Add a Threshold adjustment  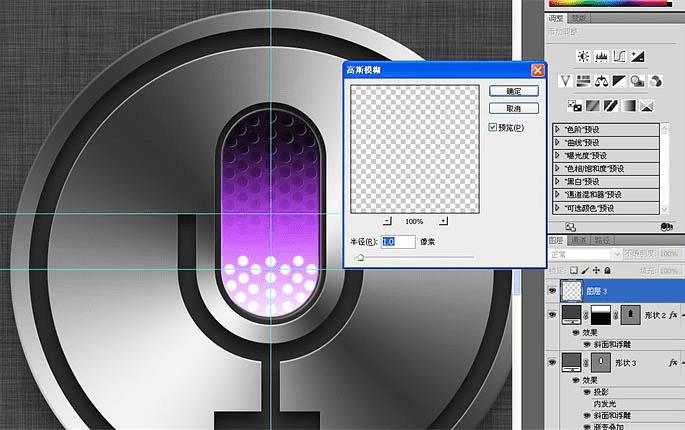tap(611, 105)
